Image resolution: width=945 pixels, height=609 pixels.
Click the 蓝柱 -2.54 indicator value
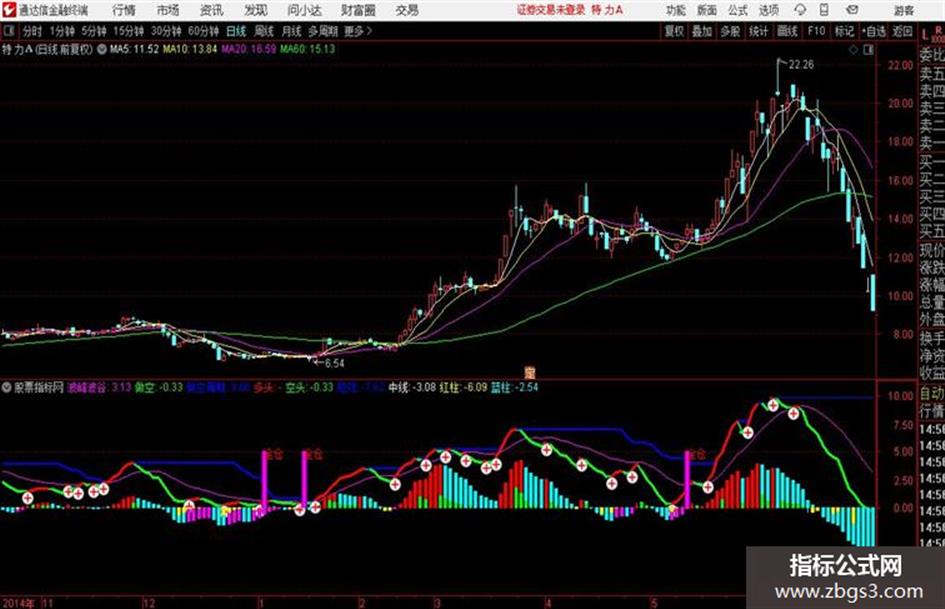[x=514, y=388]
